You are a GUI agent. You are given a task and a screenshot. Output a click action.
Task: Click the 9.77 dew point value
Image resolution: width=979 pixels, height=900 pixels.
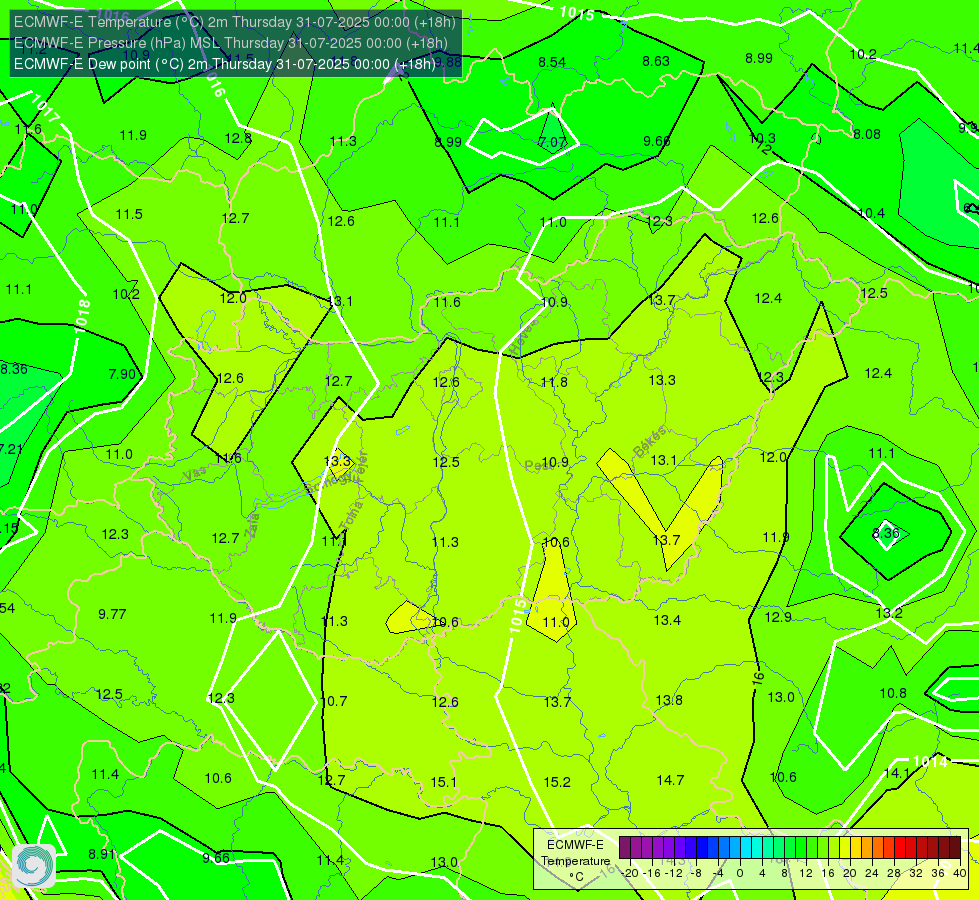tap(112, 613)
